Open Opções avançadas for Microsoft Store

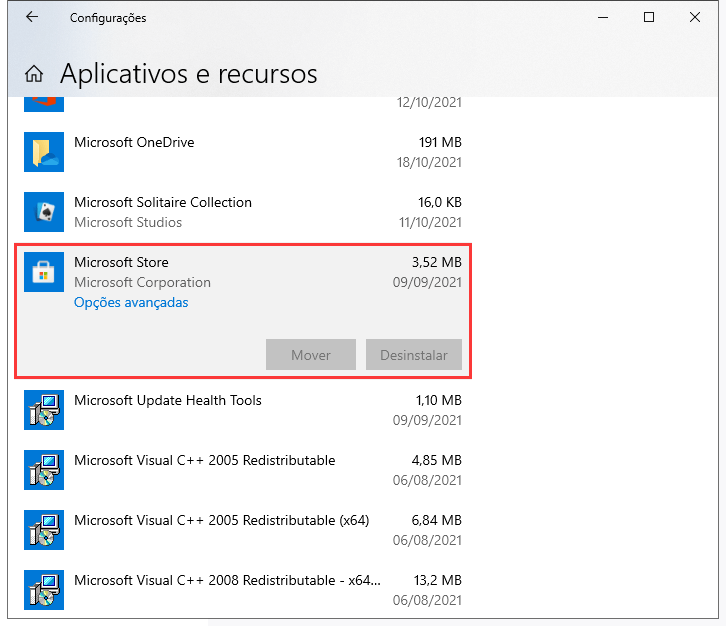tap(131, 302)
